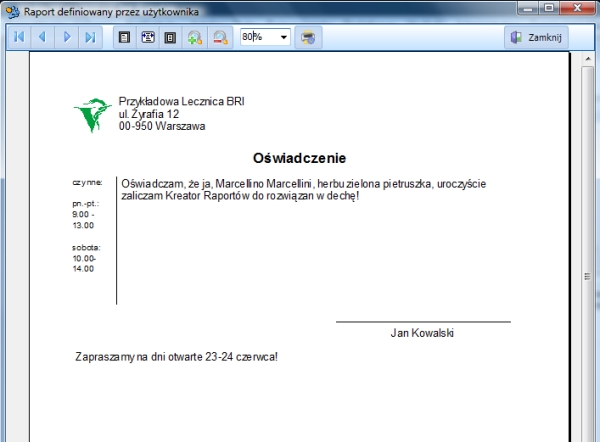Click 'Zapraszamy na dni otwarte' footer text
The width and height of the screenshot is (600, 442).
pyautogui.click(x=176, y=357)
